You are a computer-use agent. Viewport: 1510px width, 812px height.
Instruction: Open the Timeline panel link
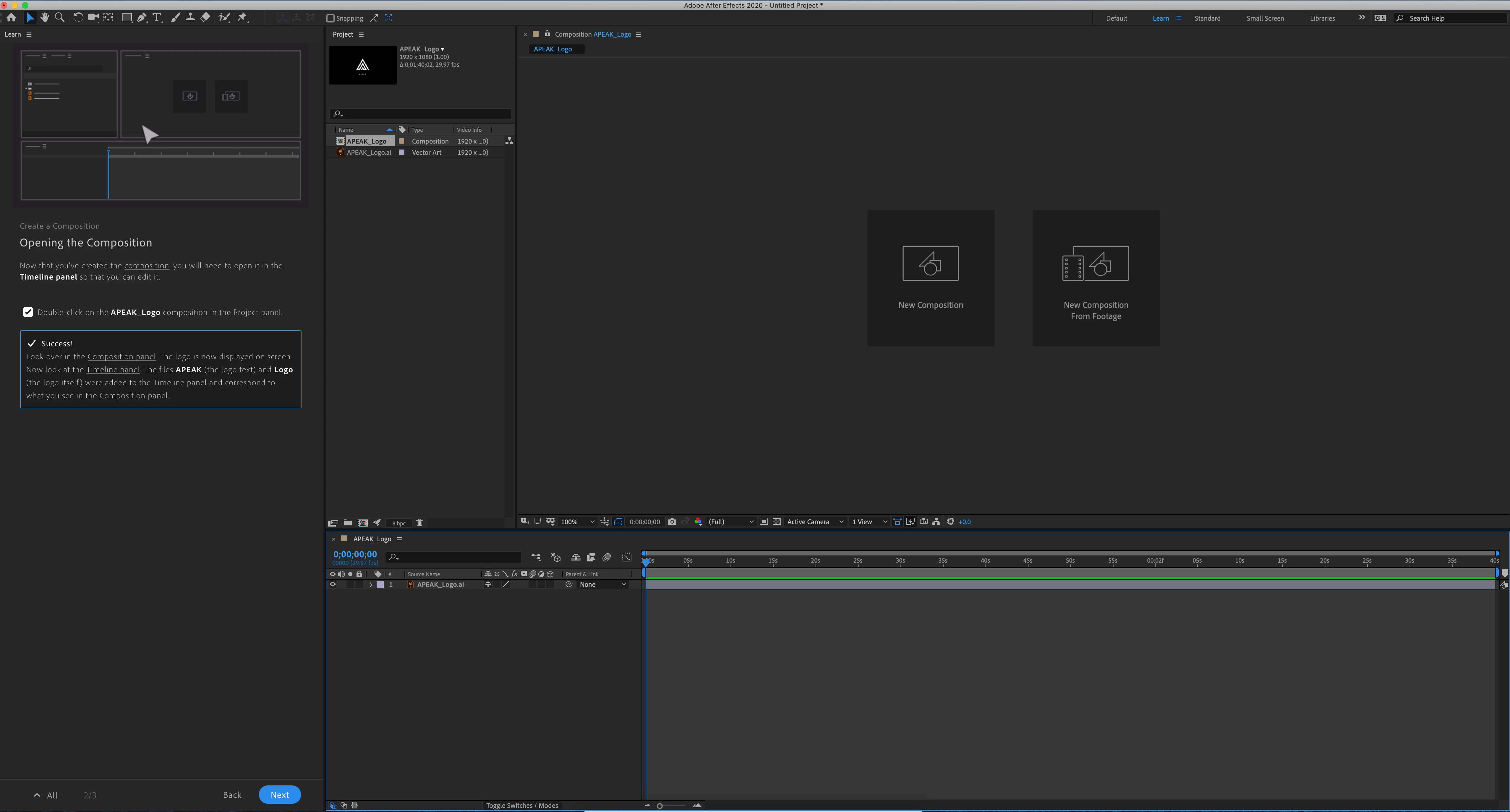pyautogui.click(x=113, y=370)
